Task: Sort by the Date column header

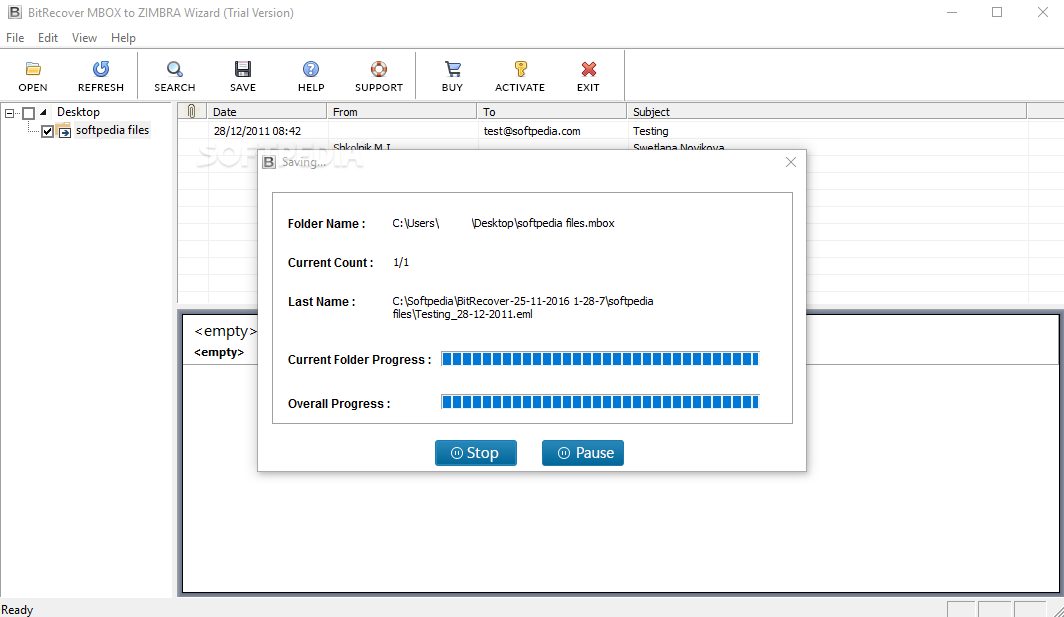Action: [266, 111]
